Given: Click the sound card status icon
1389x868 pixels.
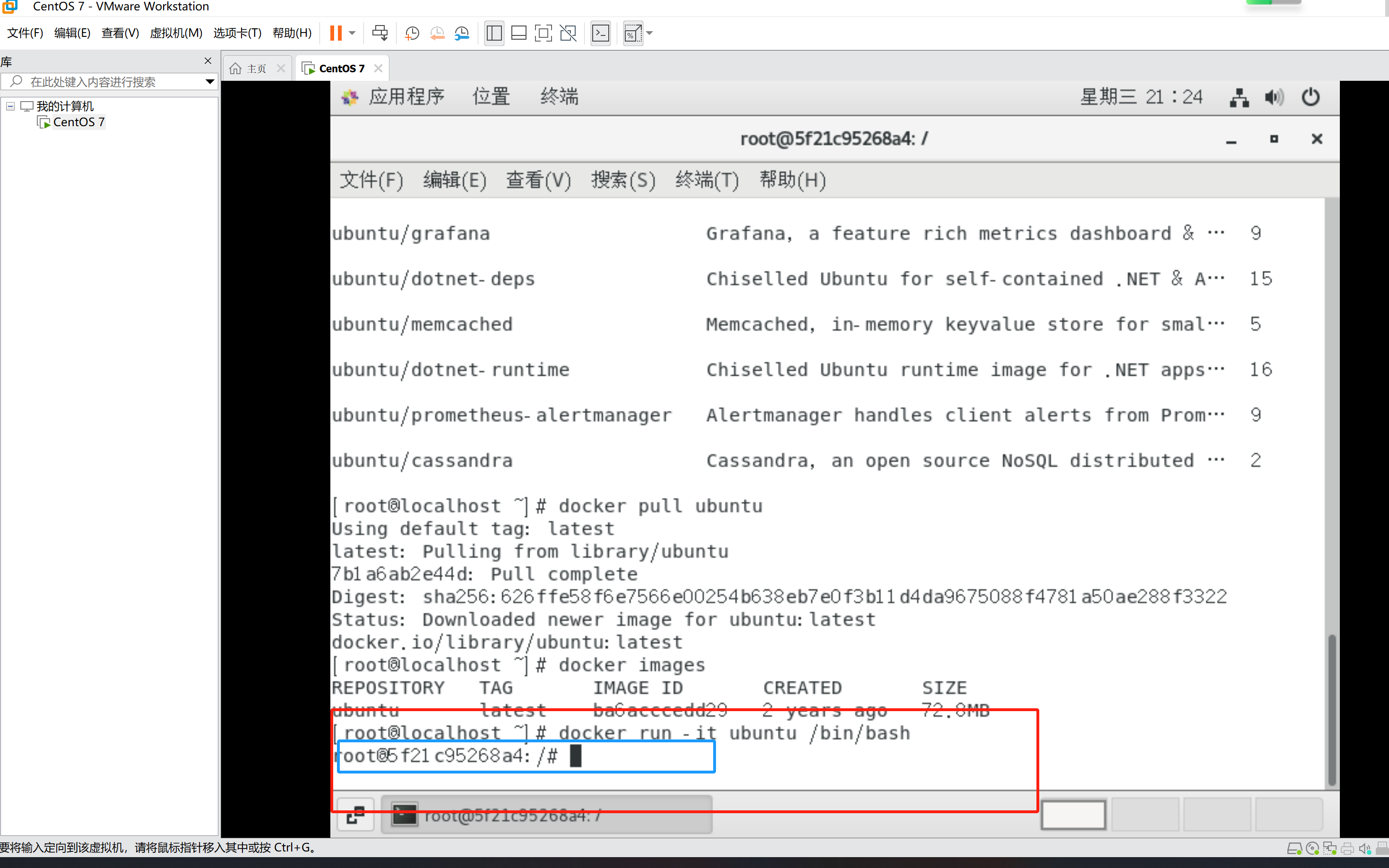Looking at the screenshot, I should pyautogui.click(x=1365, y=849).
